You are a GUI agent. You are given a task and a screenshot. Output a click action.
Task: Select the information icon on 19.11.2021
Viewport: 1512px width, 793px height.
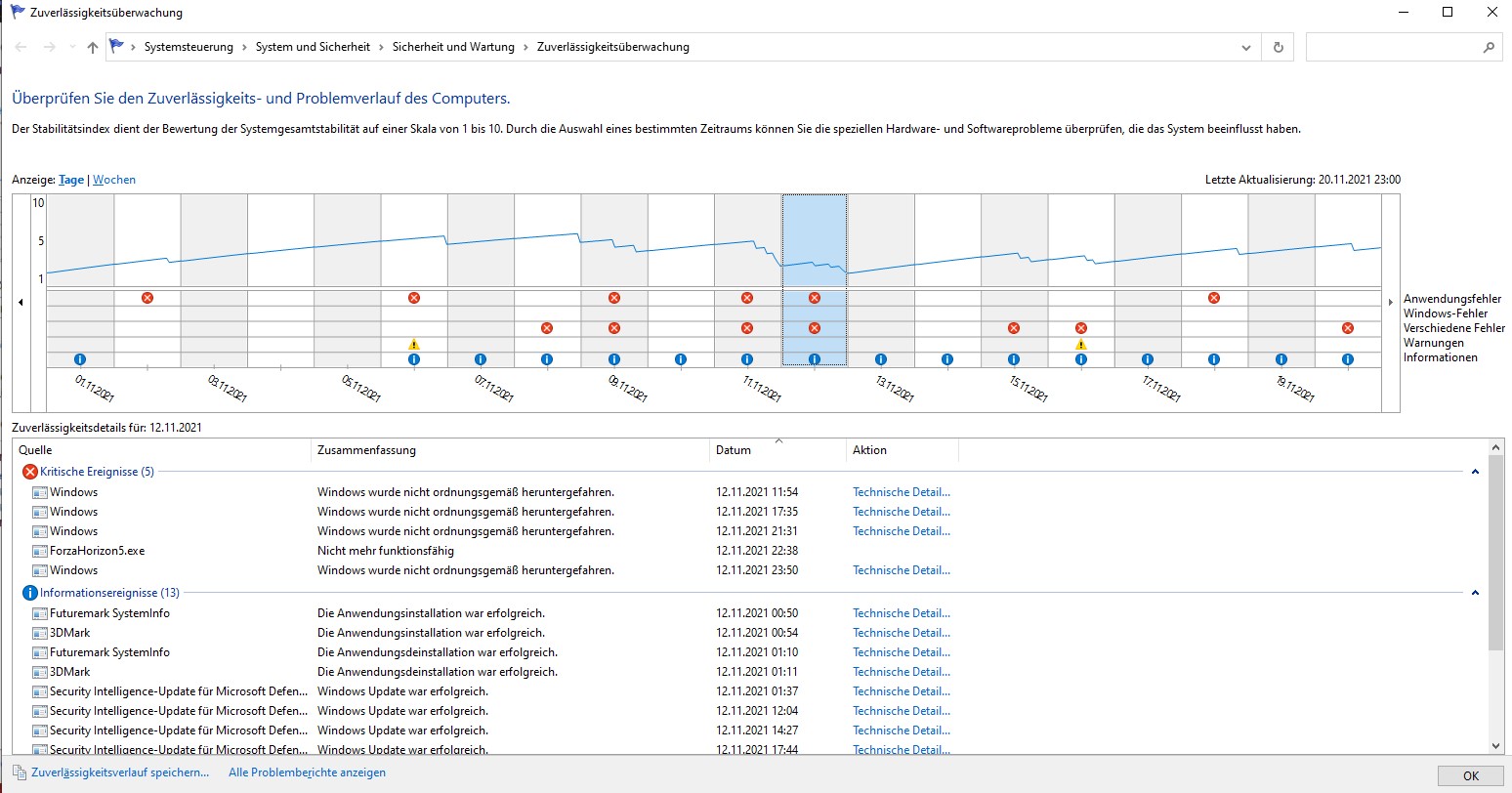1281,359
